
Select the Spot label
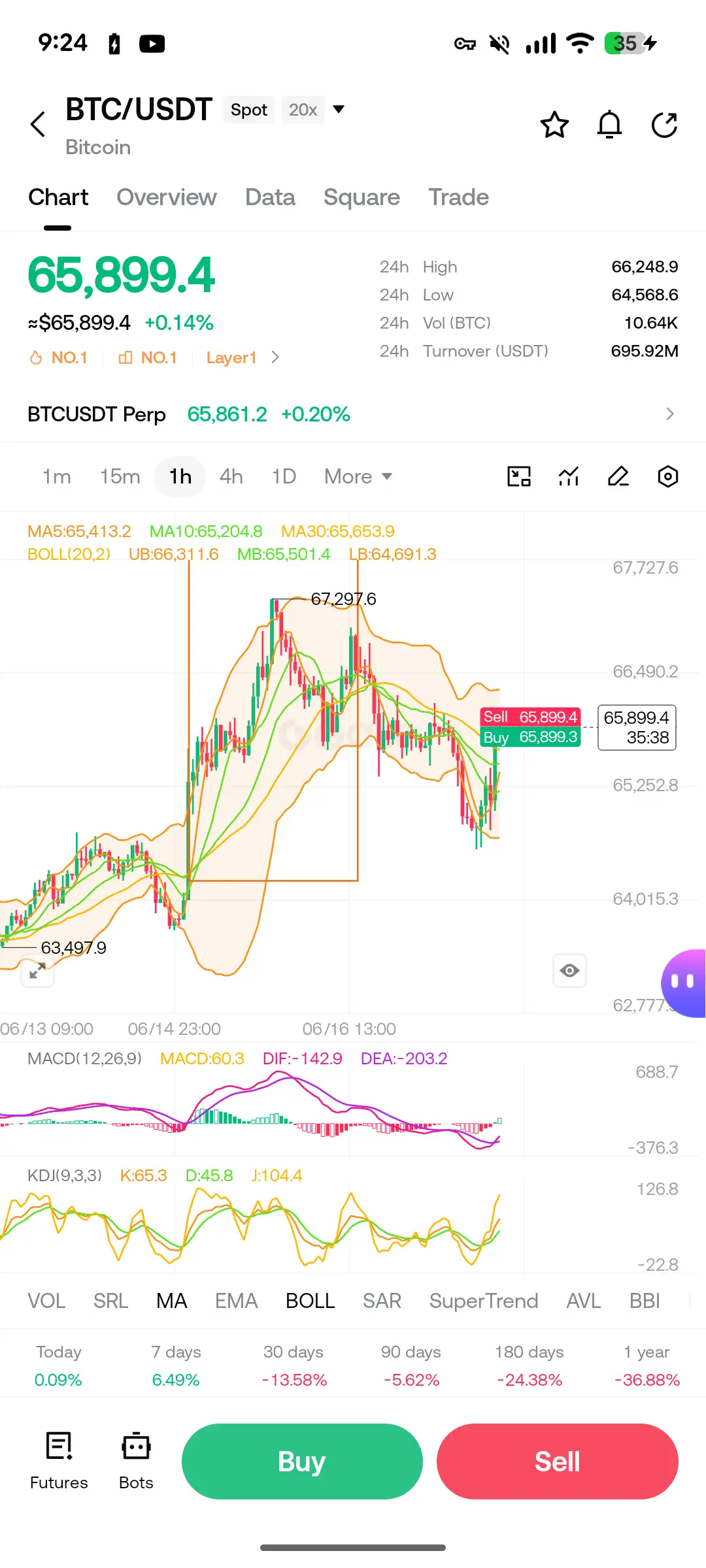point(248,110)
